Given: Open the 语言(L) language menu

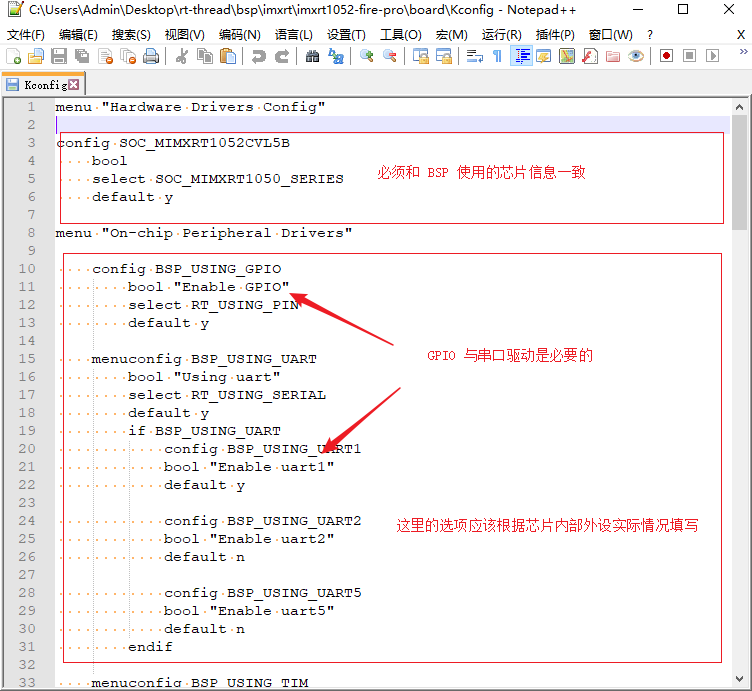Looking at the screenshot, I should point(292,35).
